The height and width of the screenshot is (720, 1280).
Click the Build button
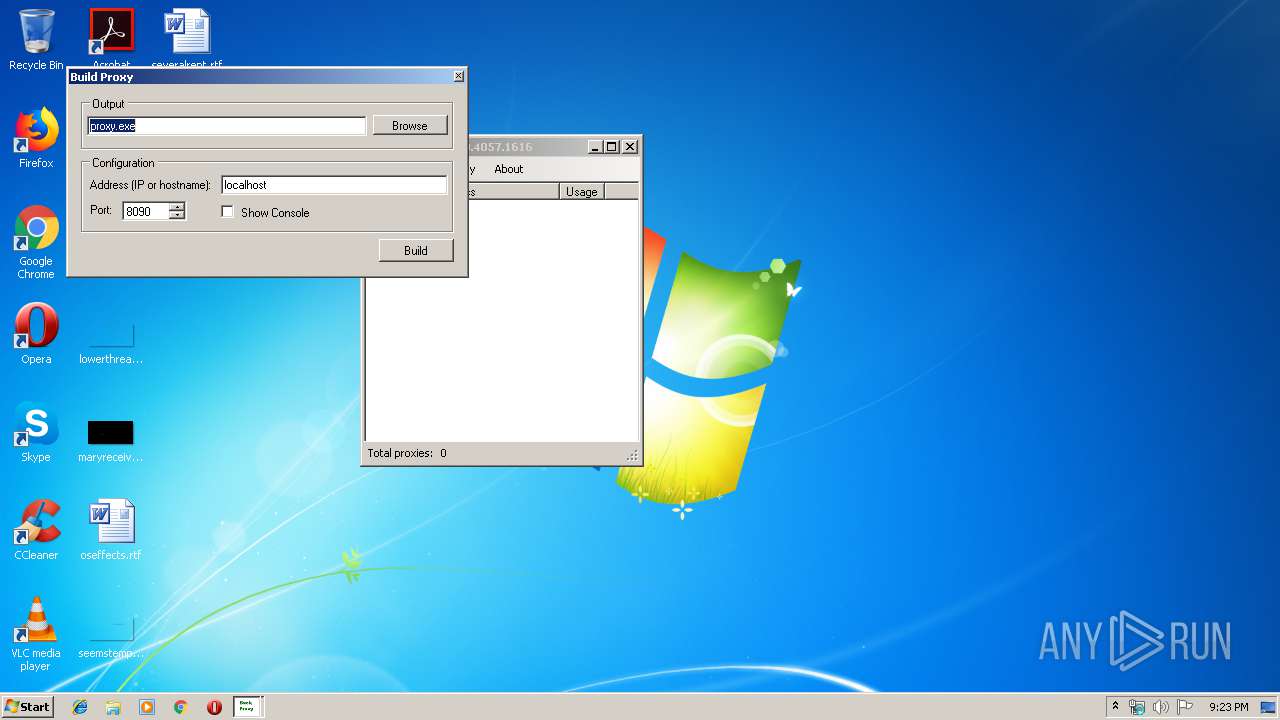pos(416,250)
